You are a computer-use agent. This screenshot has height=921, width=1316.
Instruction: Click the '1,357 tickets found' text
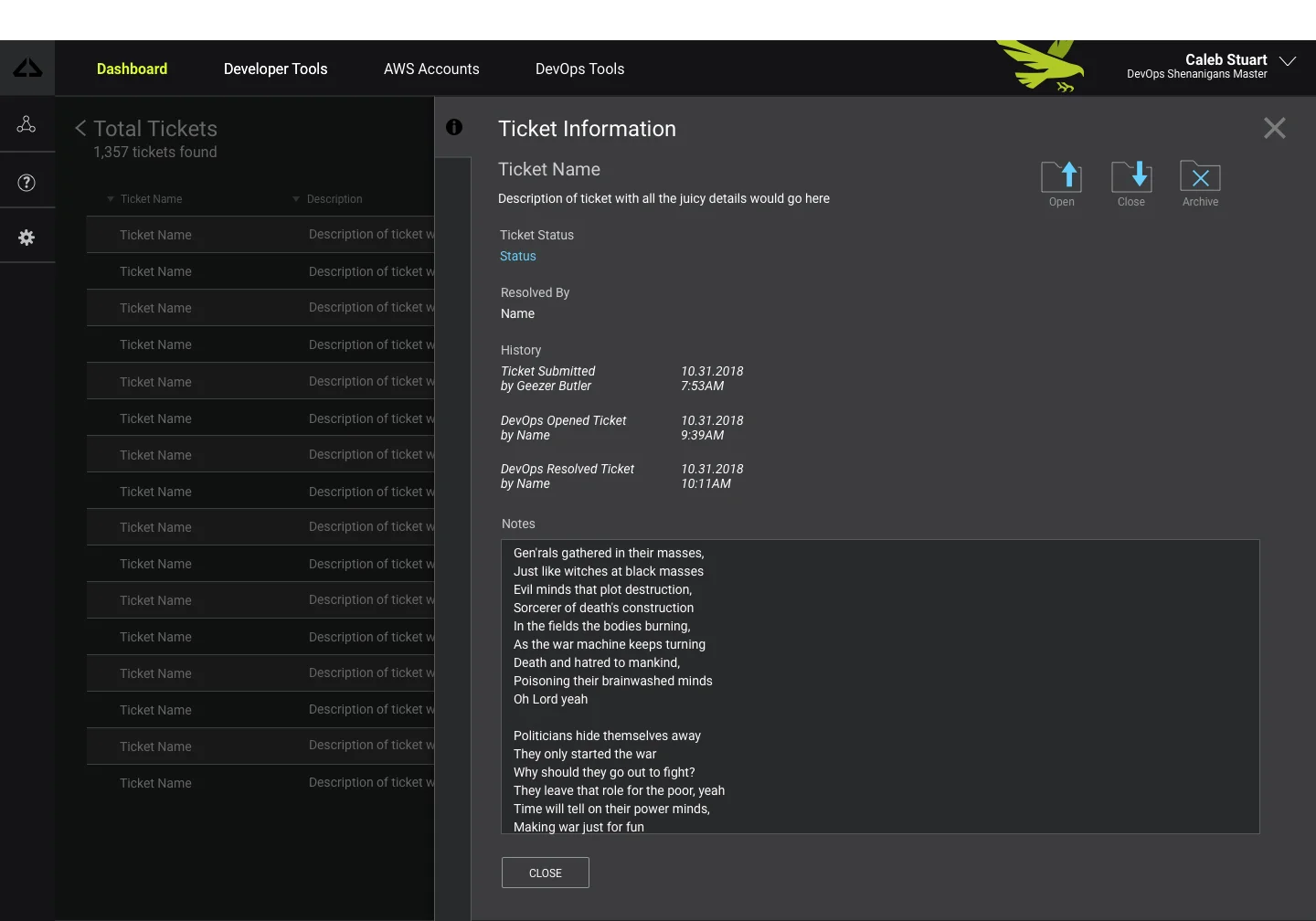pyautogui.click(x=155, y=152)
